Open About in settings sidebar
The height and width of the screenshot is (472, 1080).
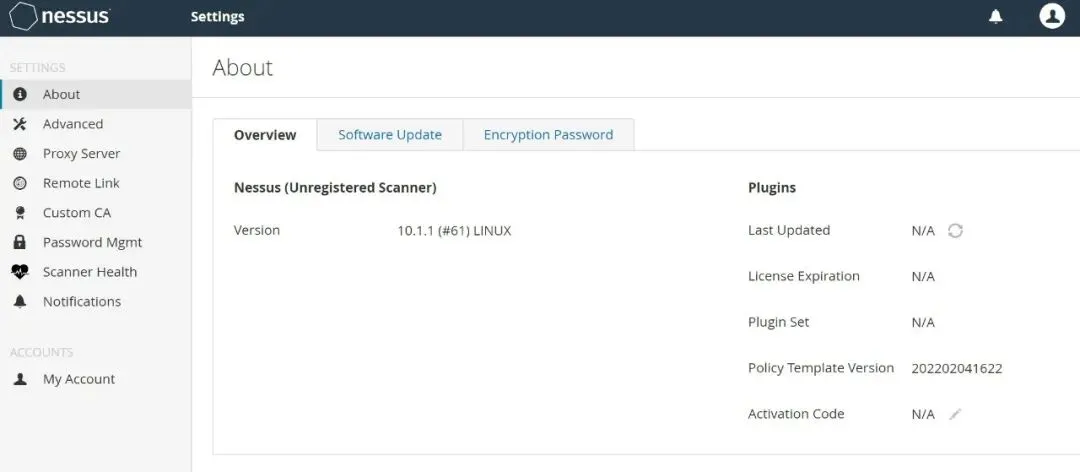pyautogui.click(x=96, y=94)
